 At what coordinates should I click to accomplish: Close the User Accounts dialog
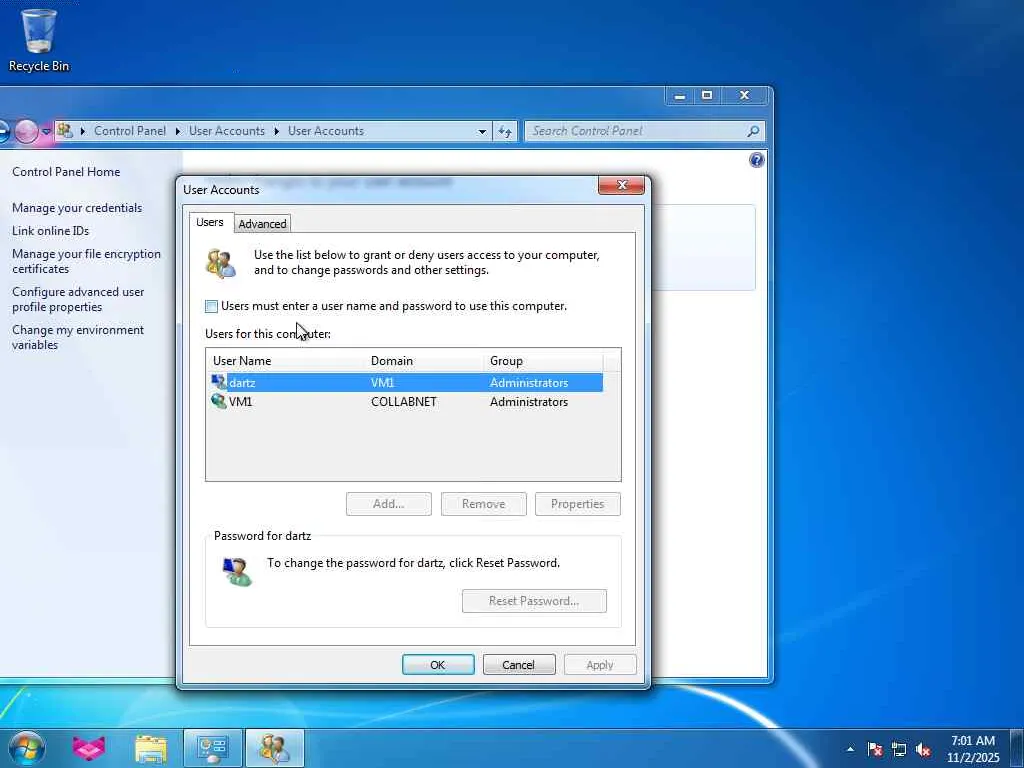pyautogui.click(x=621, y=185)
